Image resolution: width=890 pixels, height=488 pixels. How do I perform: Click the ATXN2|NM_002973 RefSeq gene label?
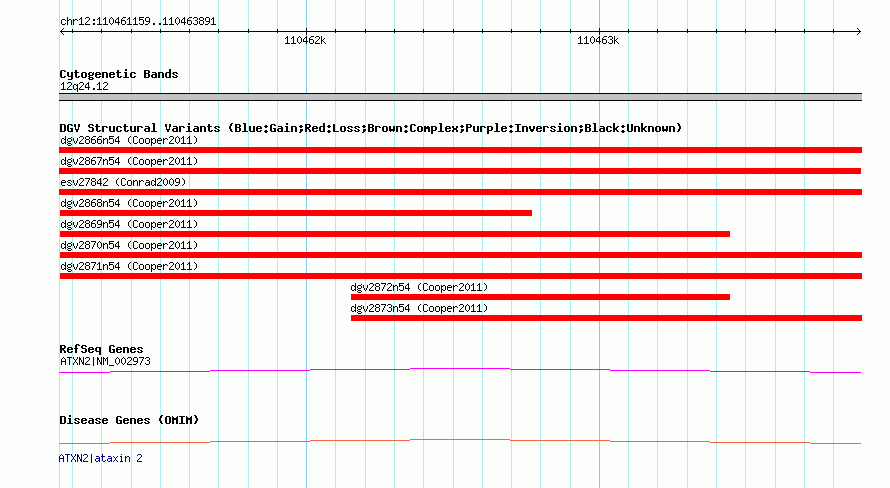click(x=105, y=361)
